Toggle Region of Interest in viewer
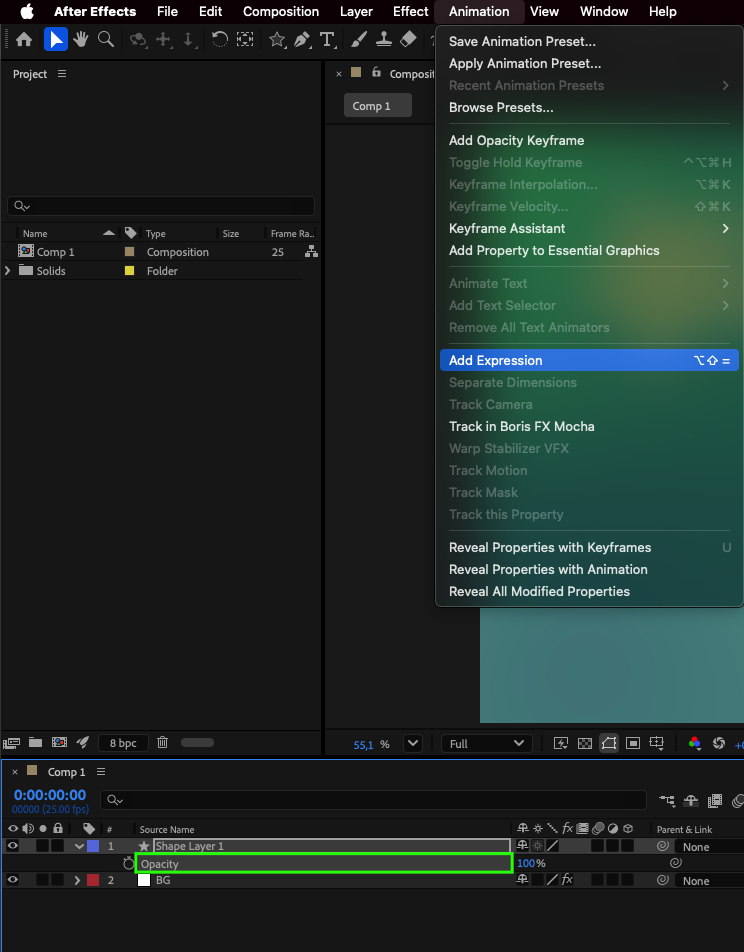This screenshot has width=744, height=952. (x=633, y=743)
